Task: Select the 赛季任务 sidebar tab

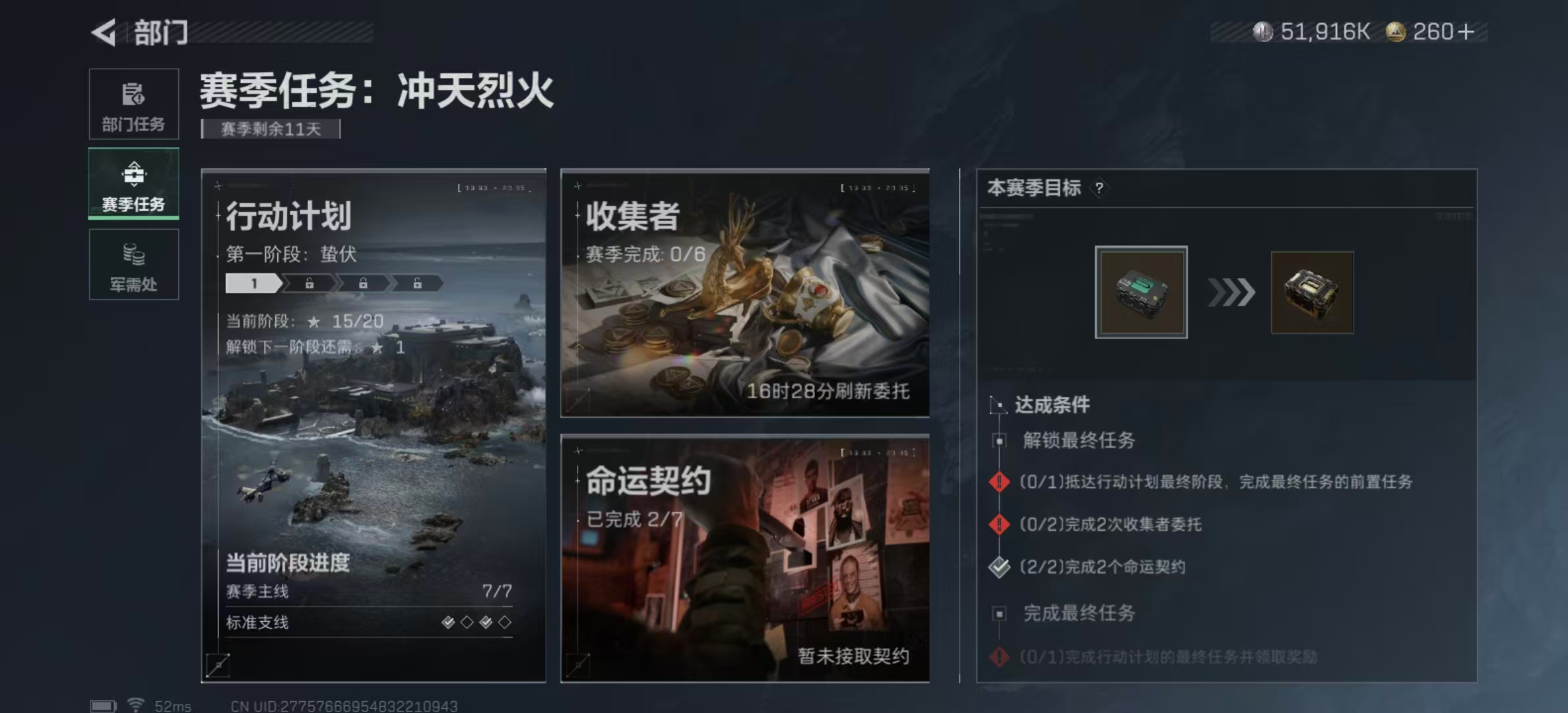Action: 134,184
